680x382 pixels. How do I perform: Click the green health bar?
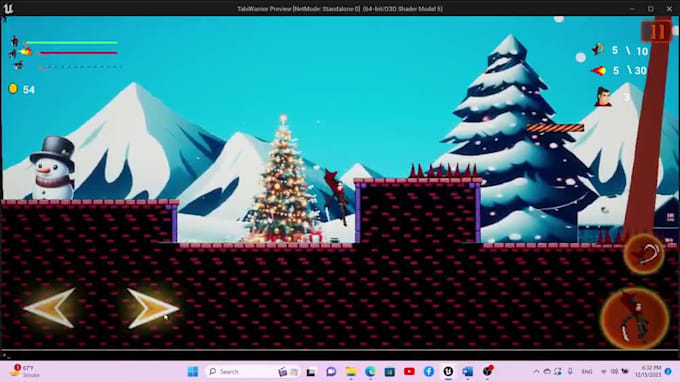click(x=71, y=42)
